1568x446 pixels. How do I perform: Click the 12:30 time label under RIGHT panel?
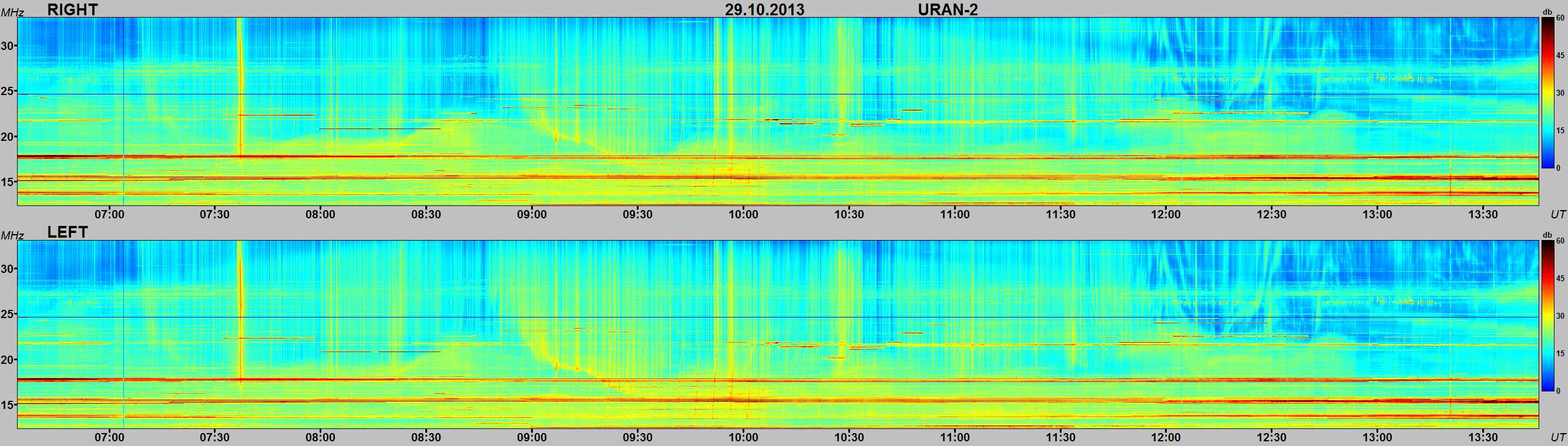(1271, 214)
